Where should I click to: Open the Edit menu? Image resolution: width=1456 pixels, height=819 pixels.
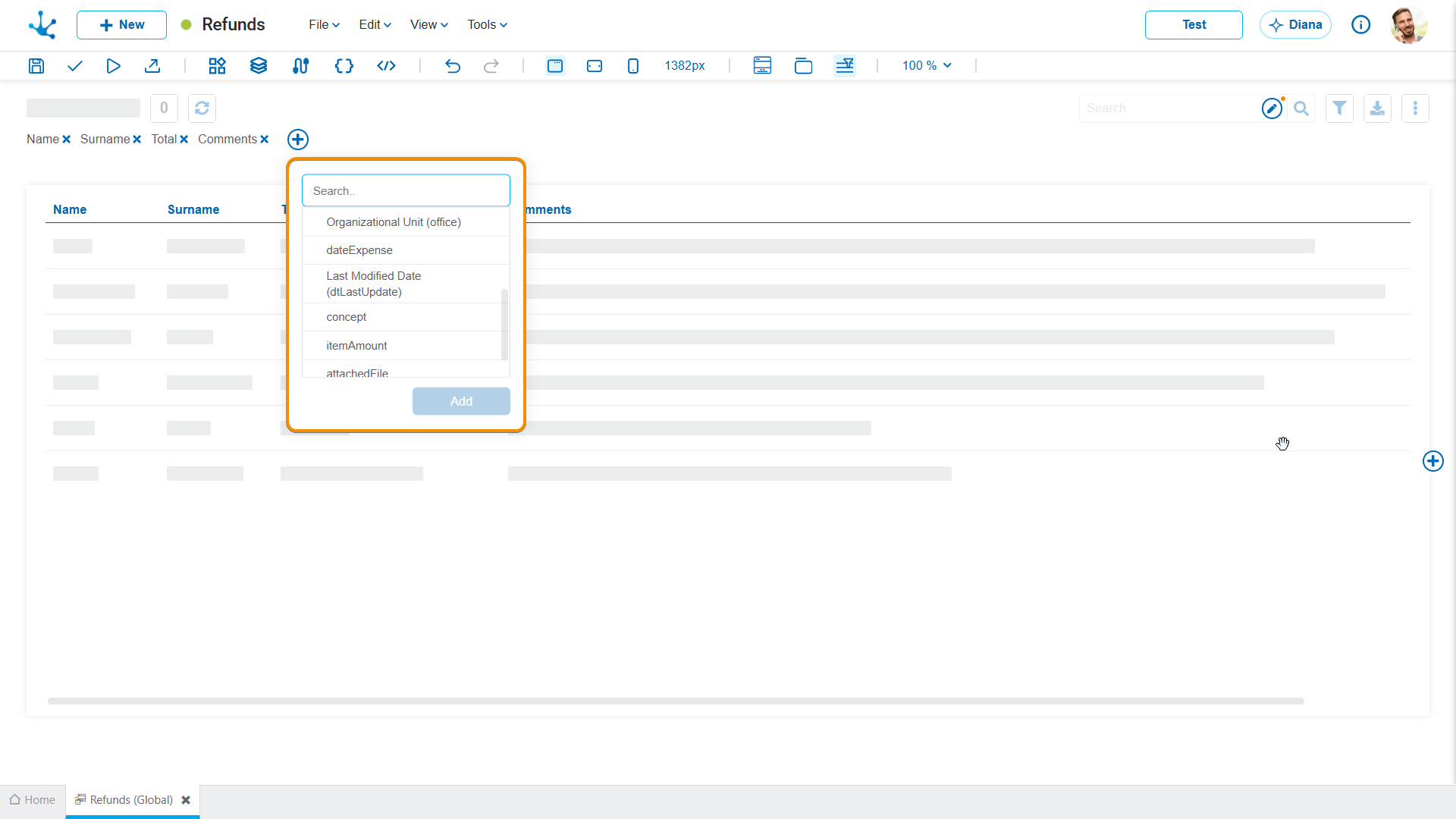click(375, 25)
